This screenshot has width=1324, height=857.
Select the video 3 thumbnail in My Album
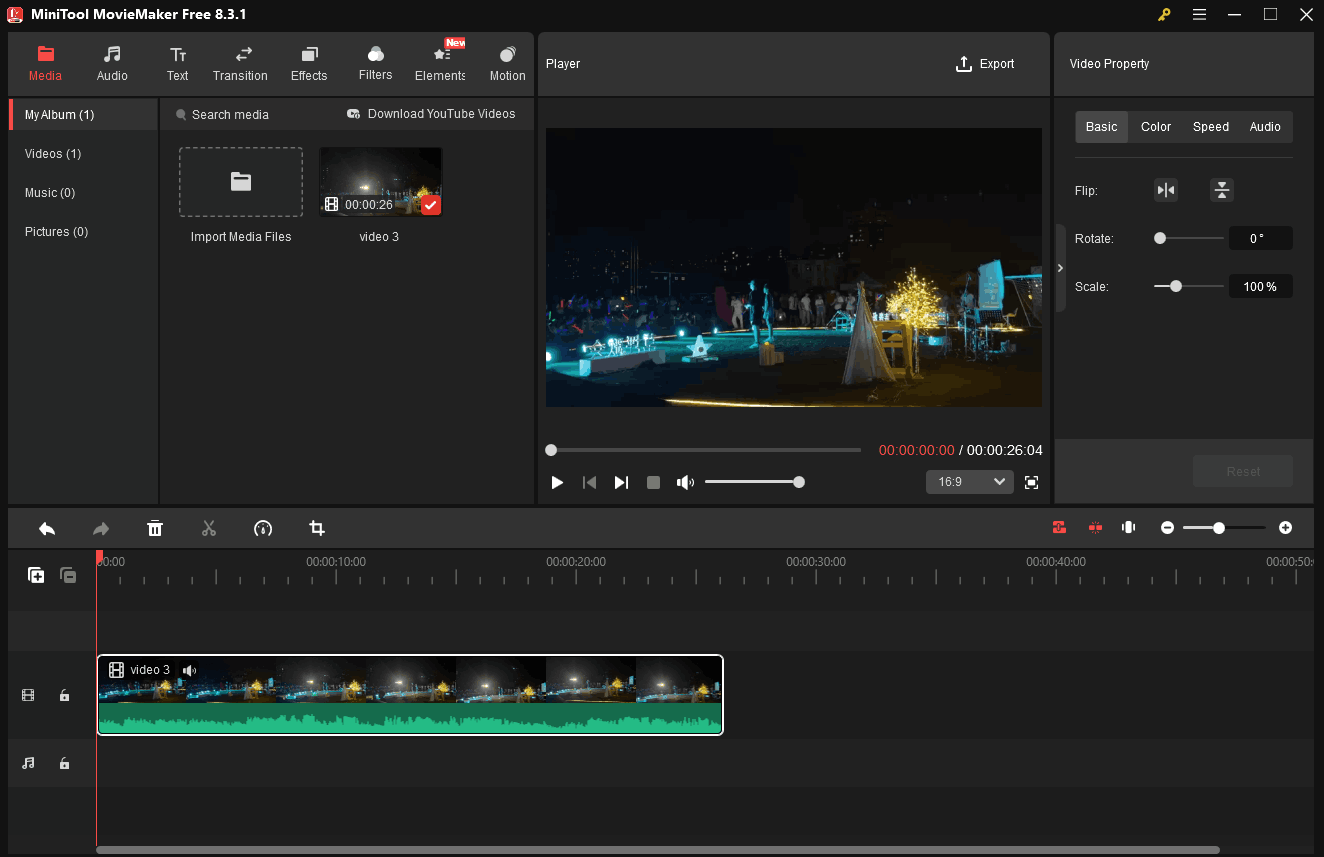tap(379, 181)
